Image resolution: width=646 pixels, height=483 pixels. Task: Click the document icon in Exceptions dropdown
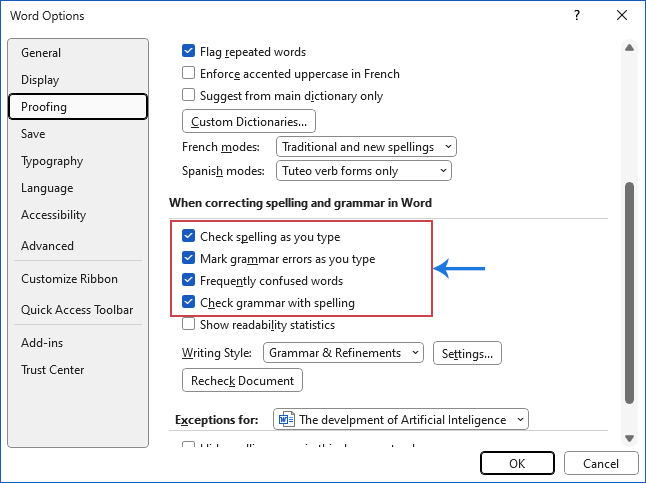[286, 420]
